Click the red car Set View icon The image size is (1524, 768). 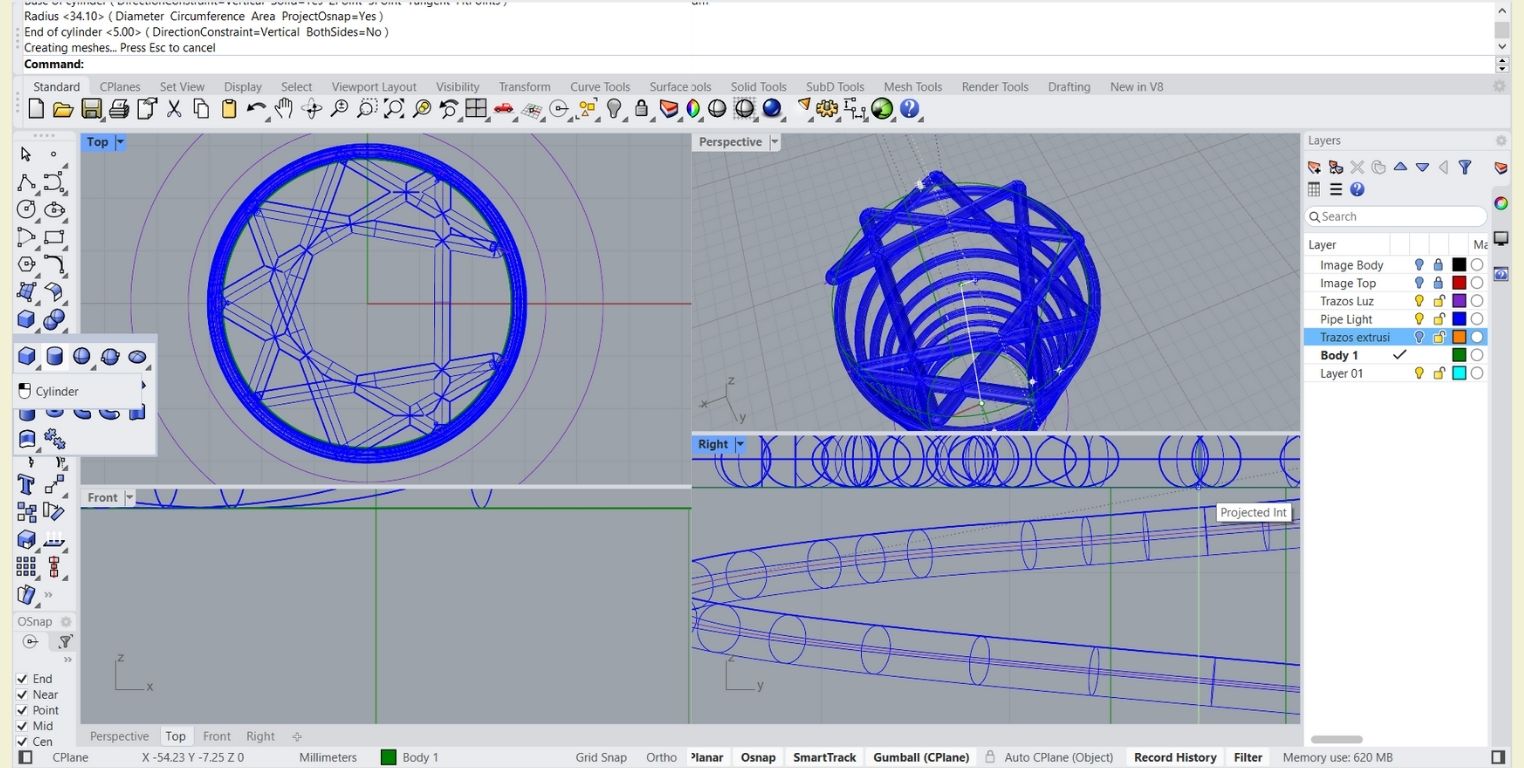pos(503,109)
